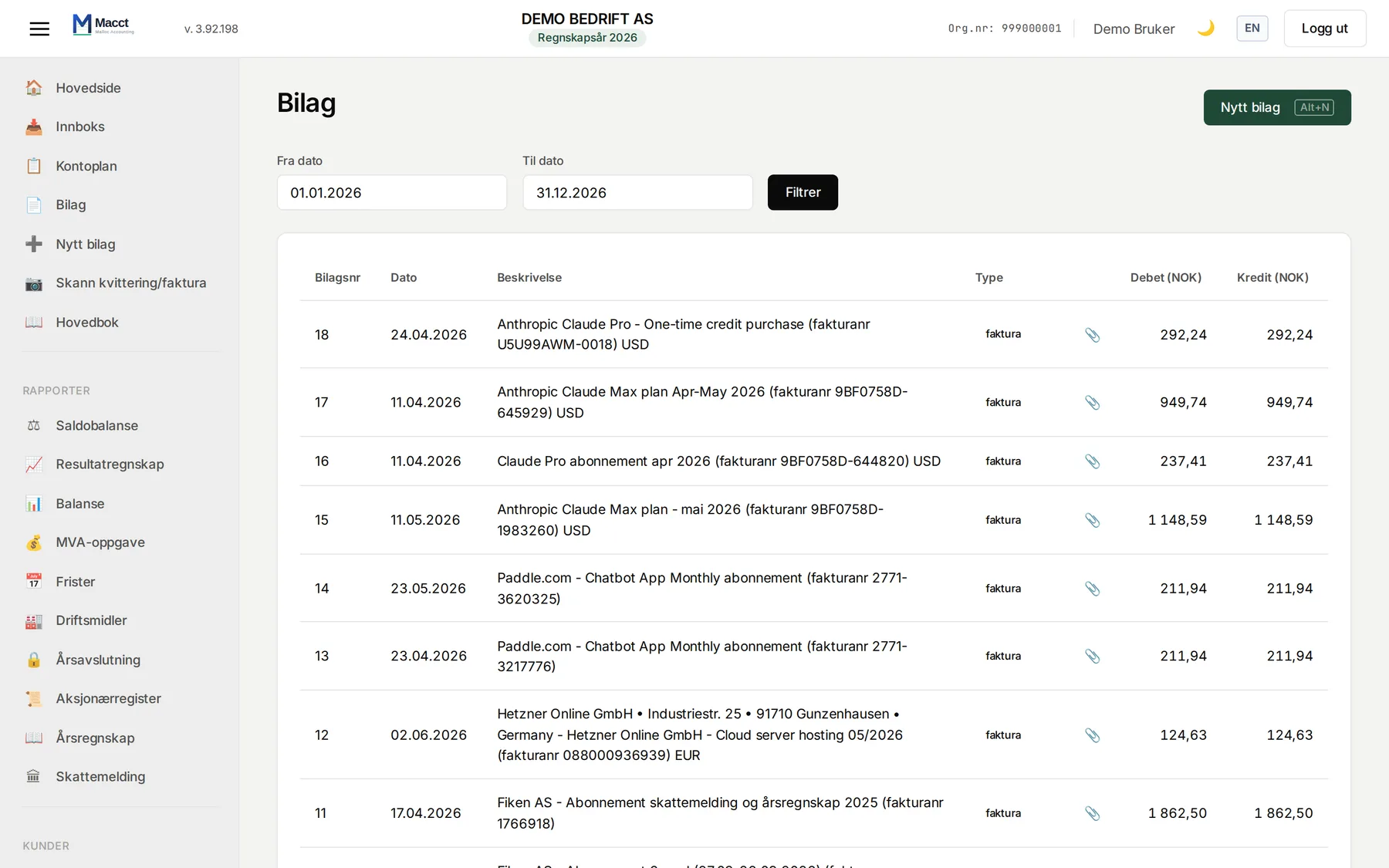
Task: Click the Hovedbok book icon
Action: tap(34, 322)
